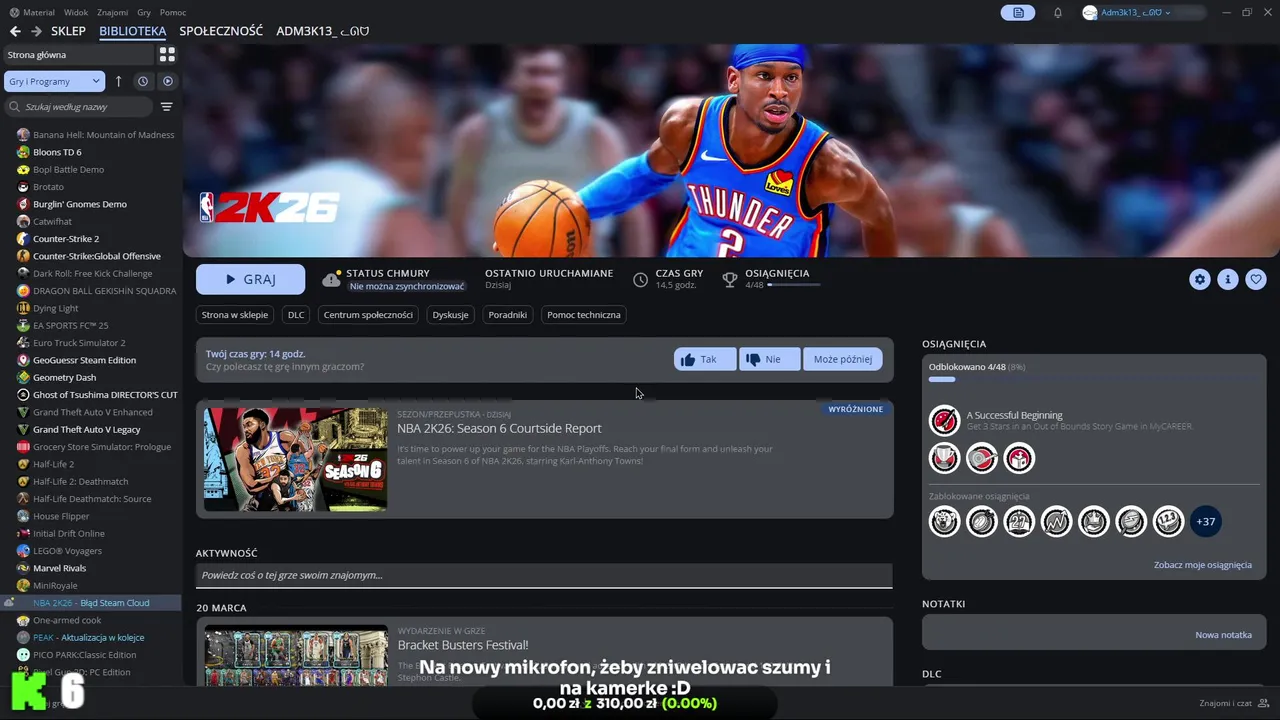
Task: Open the DLC page button
Action: [296, 314]
